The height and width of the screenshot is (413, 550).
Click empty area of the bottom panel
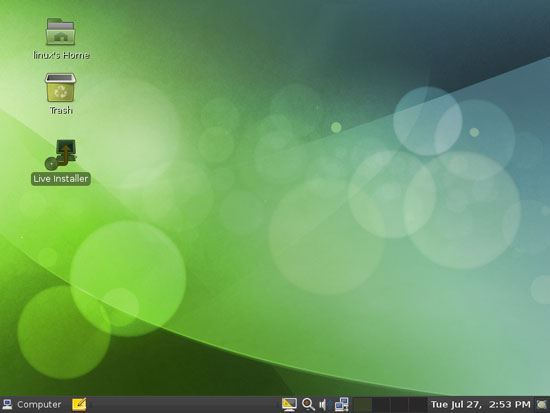182,405
